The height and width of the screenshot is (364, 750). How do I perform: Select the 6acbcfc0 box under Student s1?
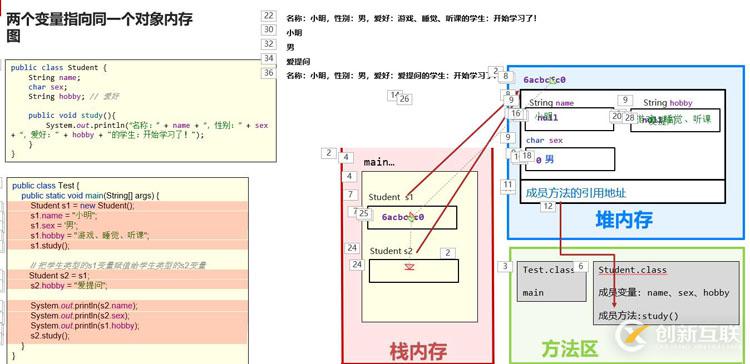(x=412, y=218)
